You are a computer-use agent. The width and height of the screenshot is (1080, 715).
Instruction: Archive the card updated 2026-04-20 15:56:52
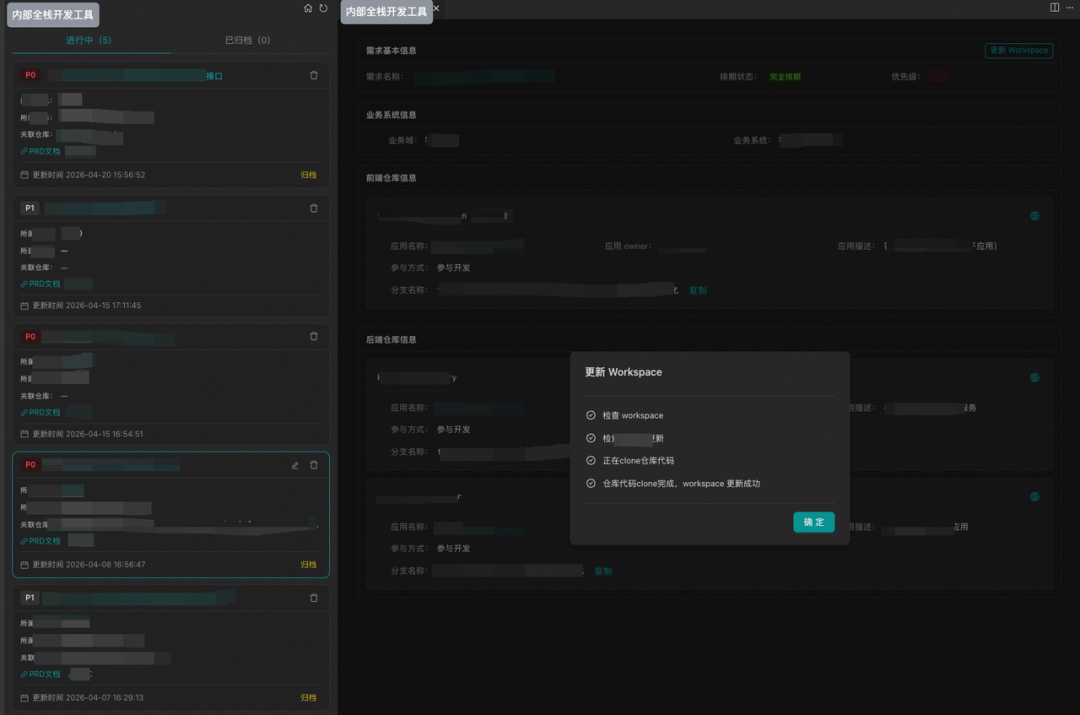(309, 175)
